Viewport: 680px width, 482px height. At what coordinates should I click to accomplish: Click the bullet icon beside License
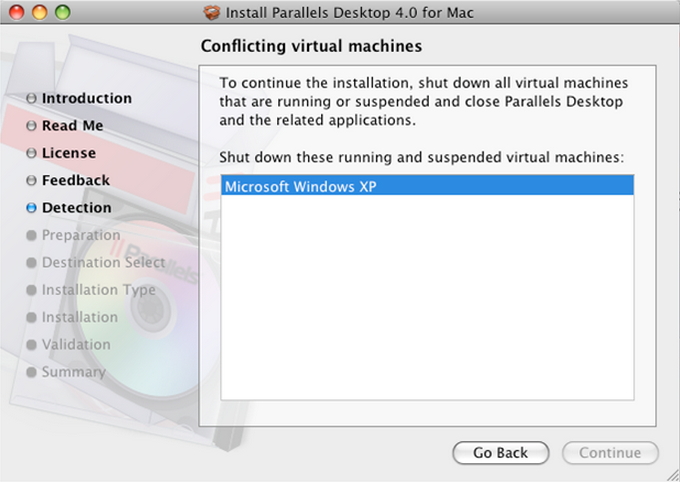tap(32, 153)
